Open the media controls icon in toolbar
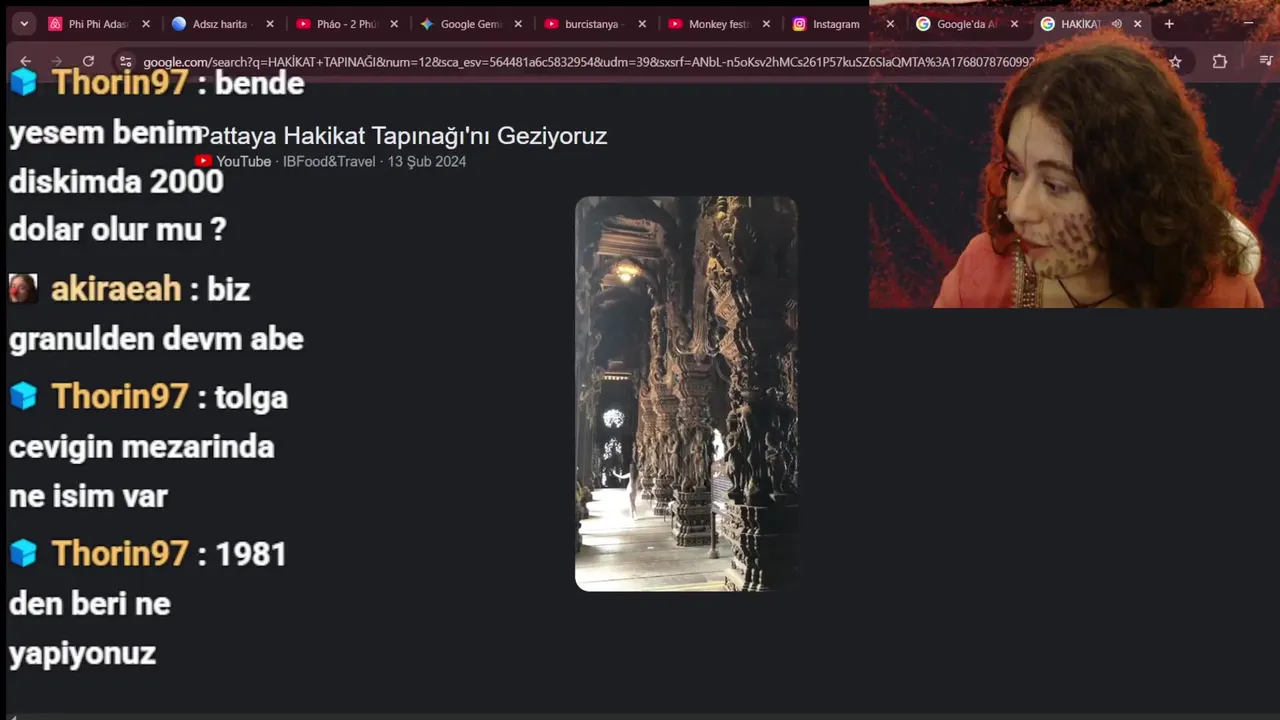The image size is (1280, 720). tap(1265, 61)
